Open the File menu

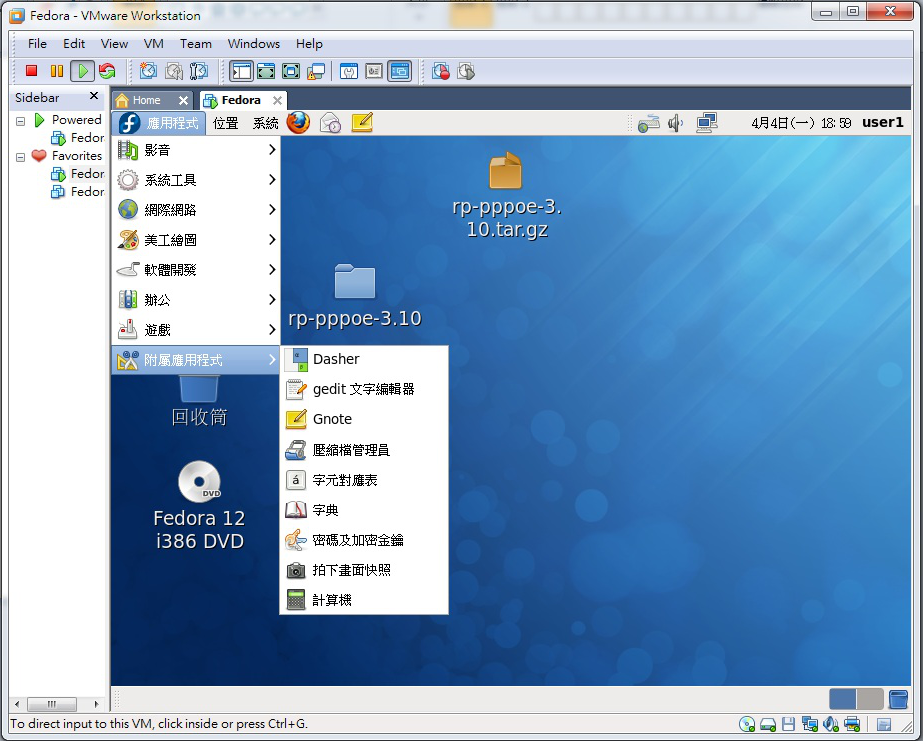pyautogui.click(x=37, y=44)
